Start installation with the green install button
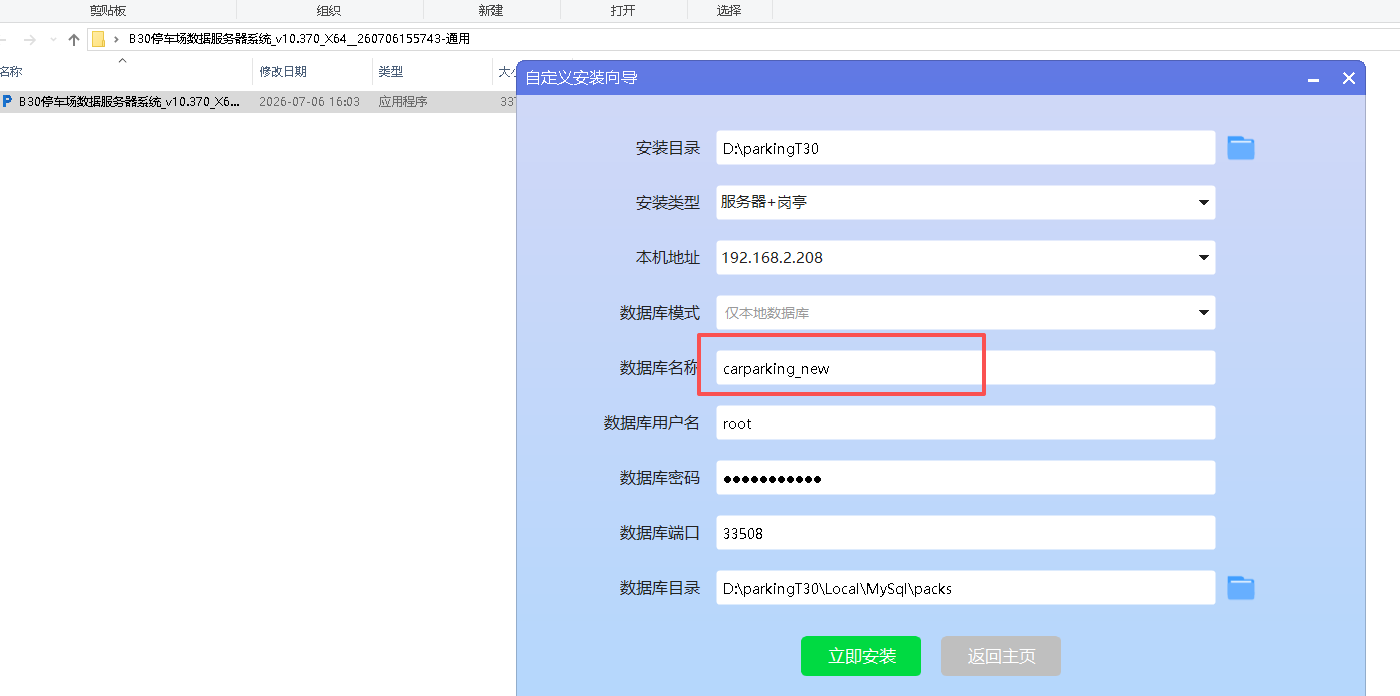1400x696 pixels. 861,656
